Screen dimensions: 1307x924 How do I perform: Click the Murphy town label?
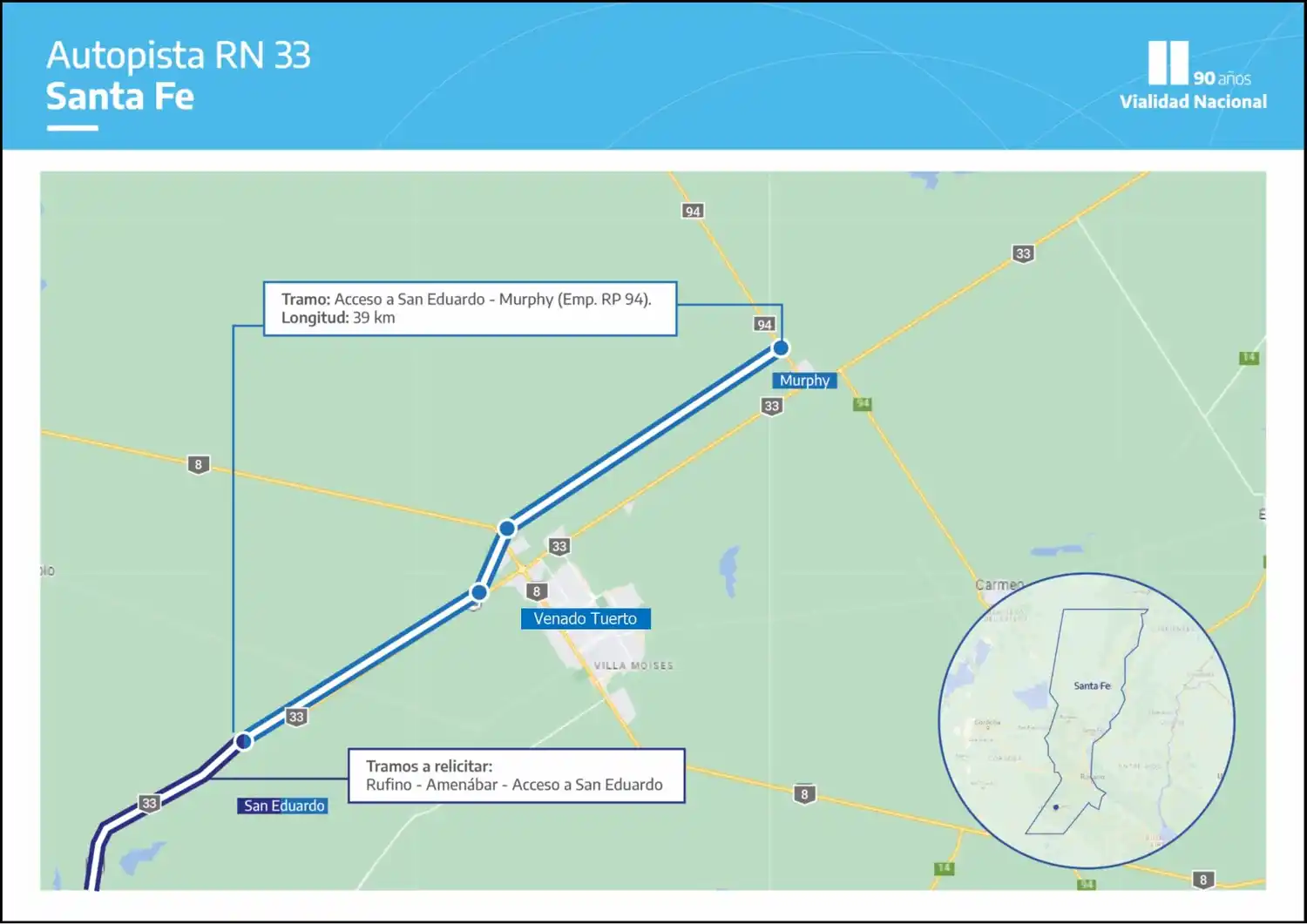[804, 381]
